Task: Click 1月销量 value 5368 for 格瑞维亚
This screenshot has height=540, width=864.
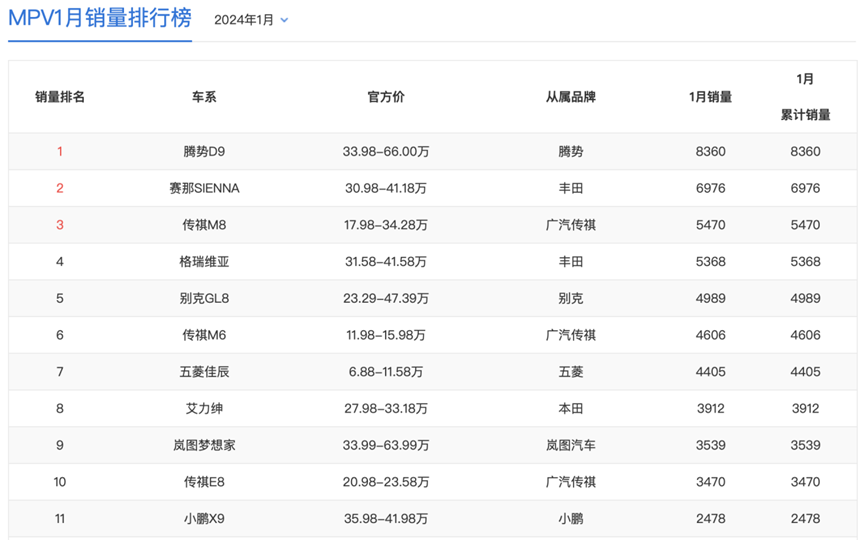Action: click(x=710, y=262)
